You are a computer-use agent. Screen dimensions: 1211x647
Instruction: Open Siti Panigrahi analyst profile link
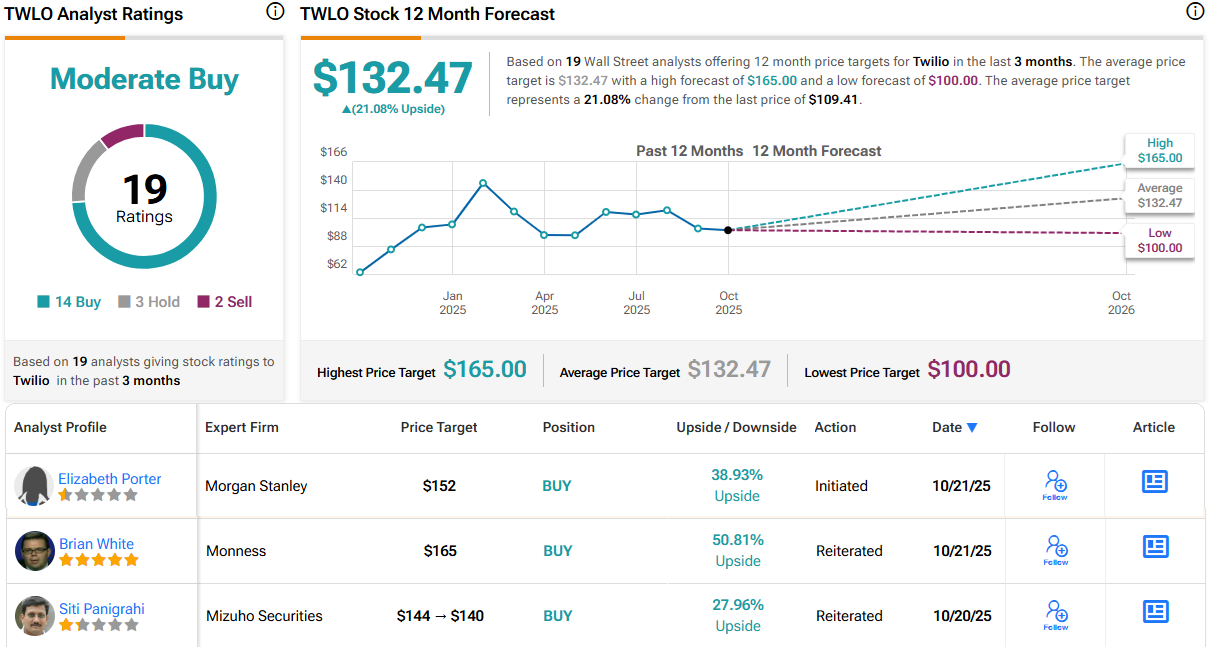[103, 609]
